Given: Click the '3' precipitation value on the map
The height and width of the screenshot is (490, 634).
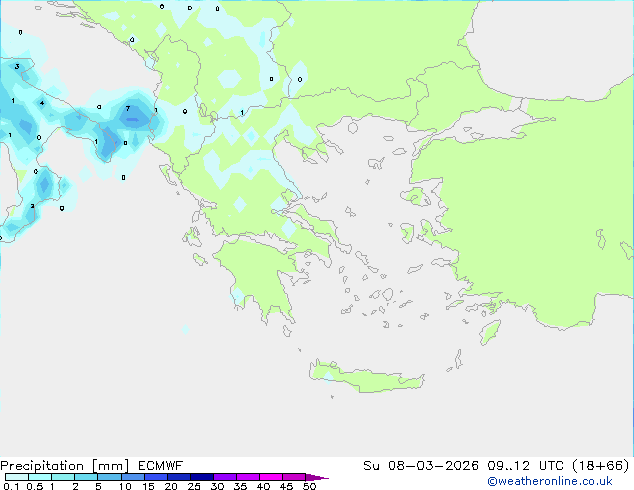Looking at the screenshot, I should [17, 66].
